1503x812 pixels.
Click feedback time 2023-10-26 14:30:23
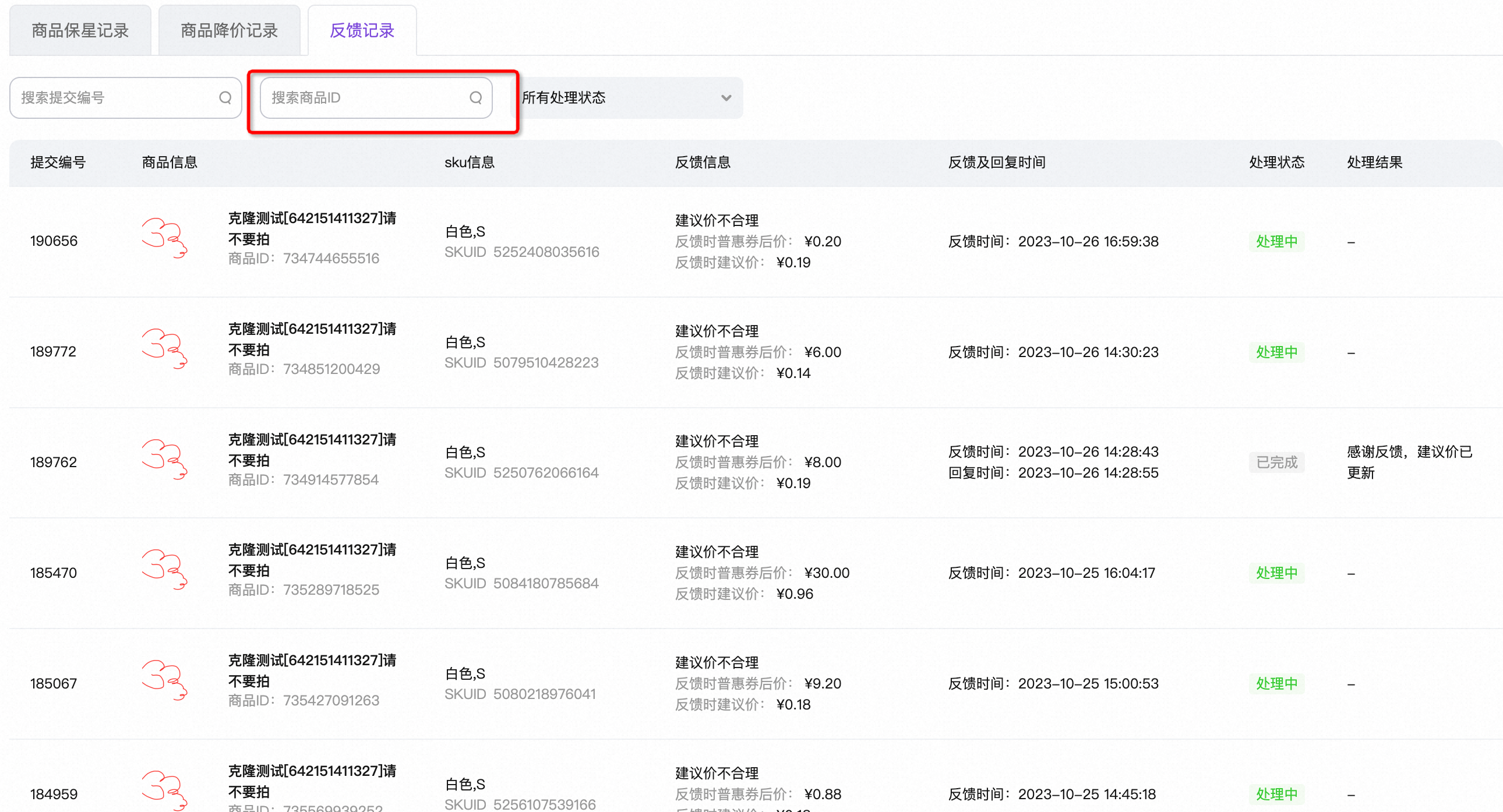click(1088, 352)
